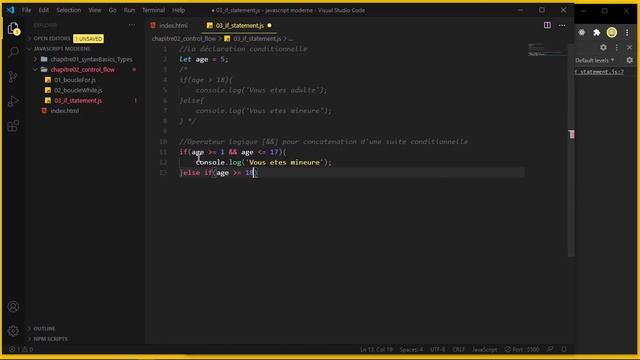Change file encoding via UTF-8
640x360 pixels.
[438, 349]
